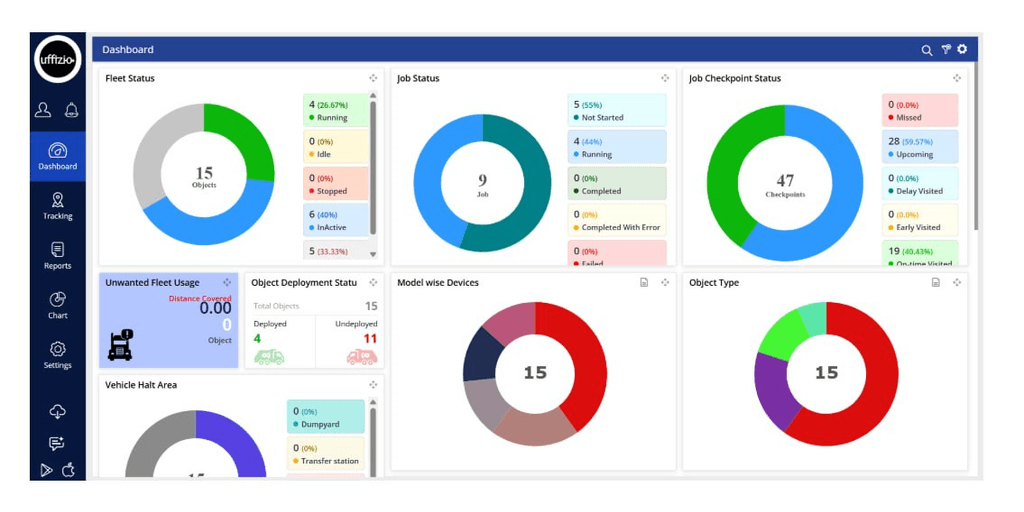Click the truck alert icon in Unwanted Fleet Usage

click(x=121, y=344)
